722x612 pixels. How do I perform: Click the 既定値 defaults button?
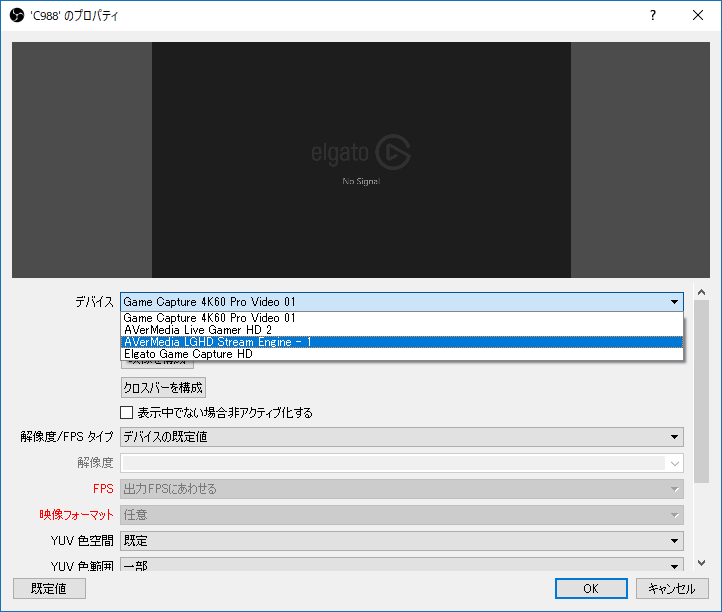tap(49, 589)
